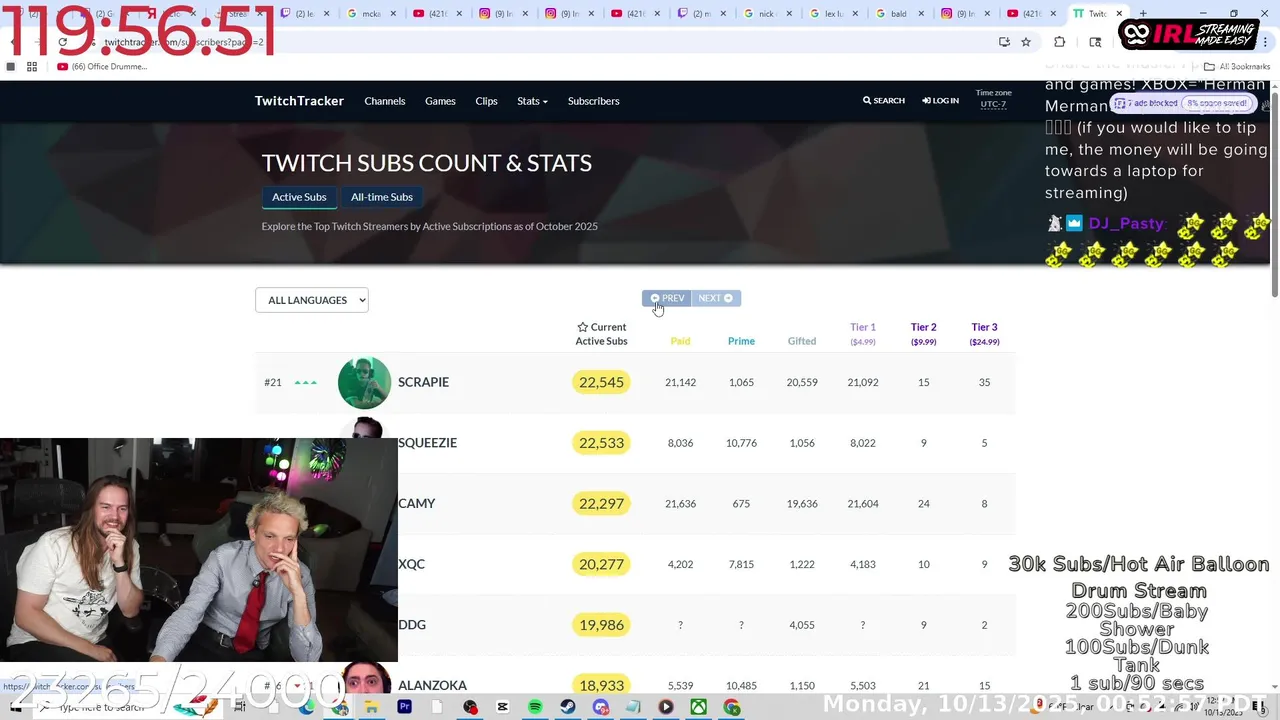This screenshot has height=720, width=1280.
Task: Expand the Stats dropdown menu
Action: pos(532,101)
